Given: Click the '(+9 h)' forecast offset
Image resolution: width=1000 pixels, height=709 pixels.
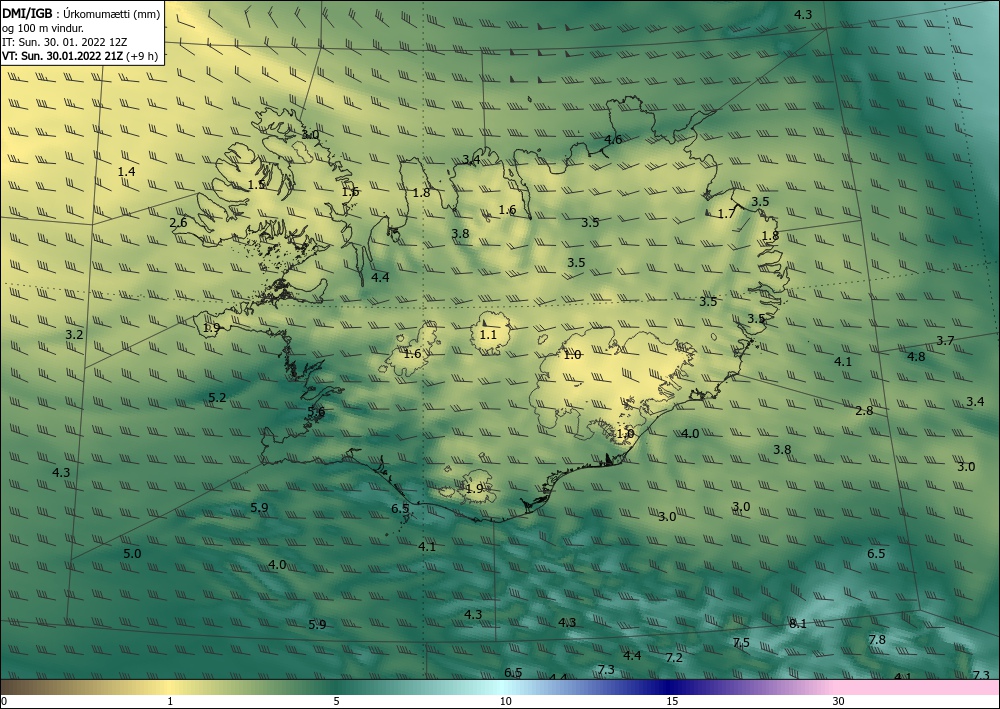Looking at the screenshot, I should (x=142, y=56).
